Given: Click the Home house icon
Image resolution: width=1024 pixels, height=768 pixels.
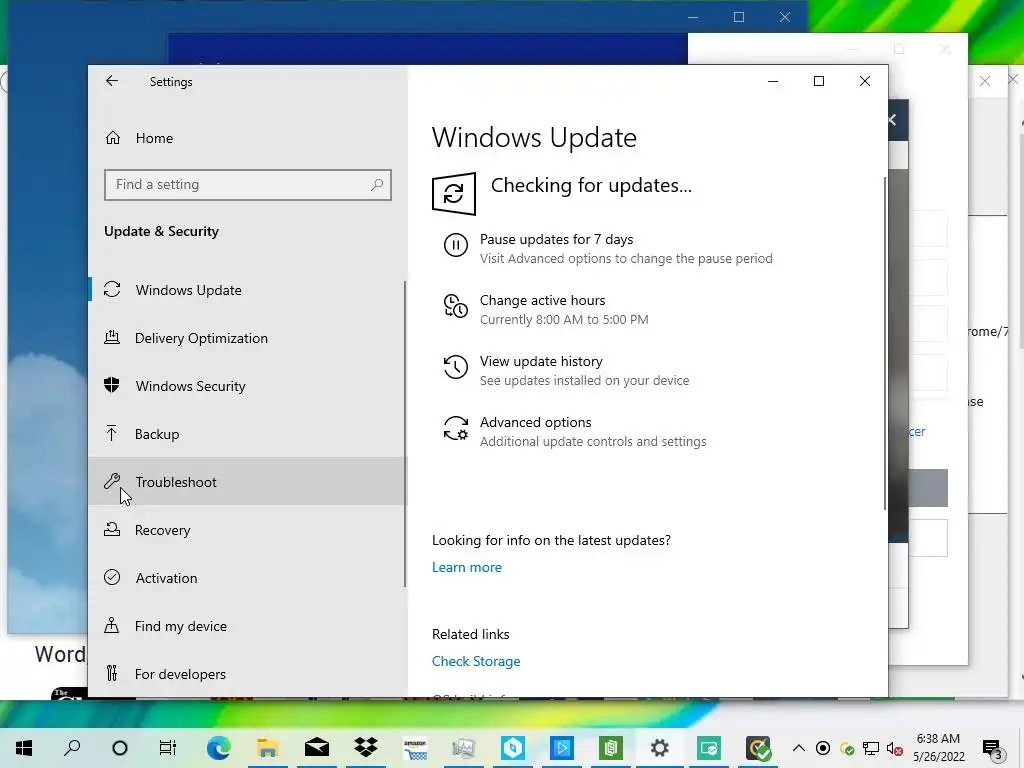Looking at the screenshot, I should 113,138.
